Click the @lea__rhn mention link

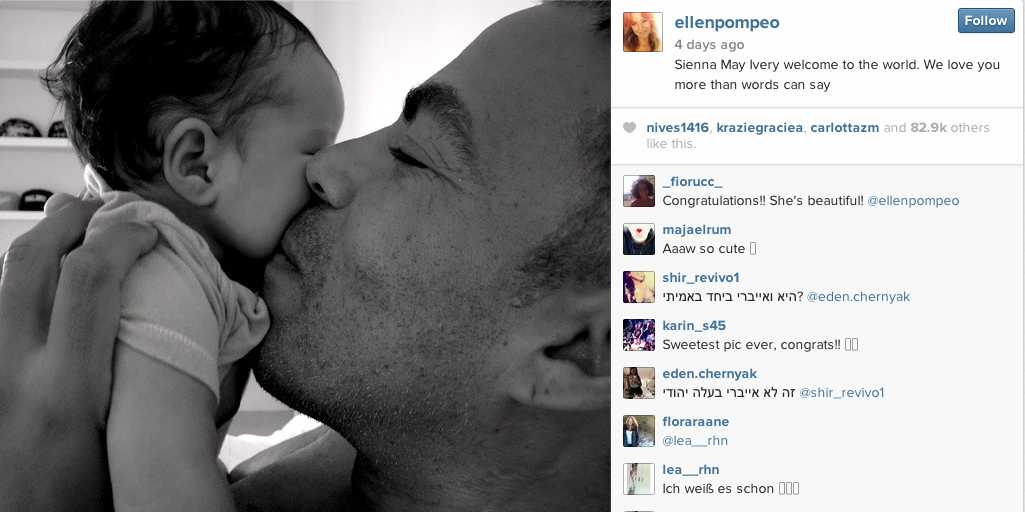pos(695,441)
